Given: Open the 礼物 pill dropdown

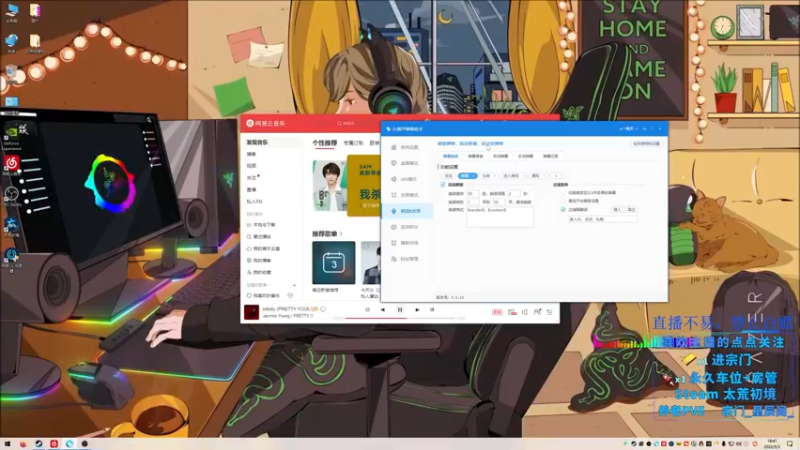Looking at the screenshot, I should click(x=489, y=176).
